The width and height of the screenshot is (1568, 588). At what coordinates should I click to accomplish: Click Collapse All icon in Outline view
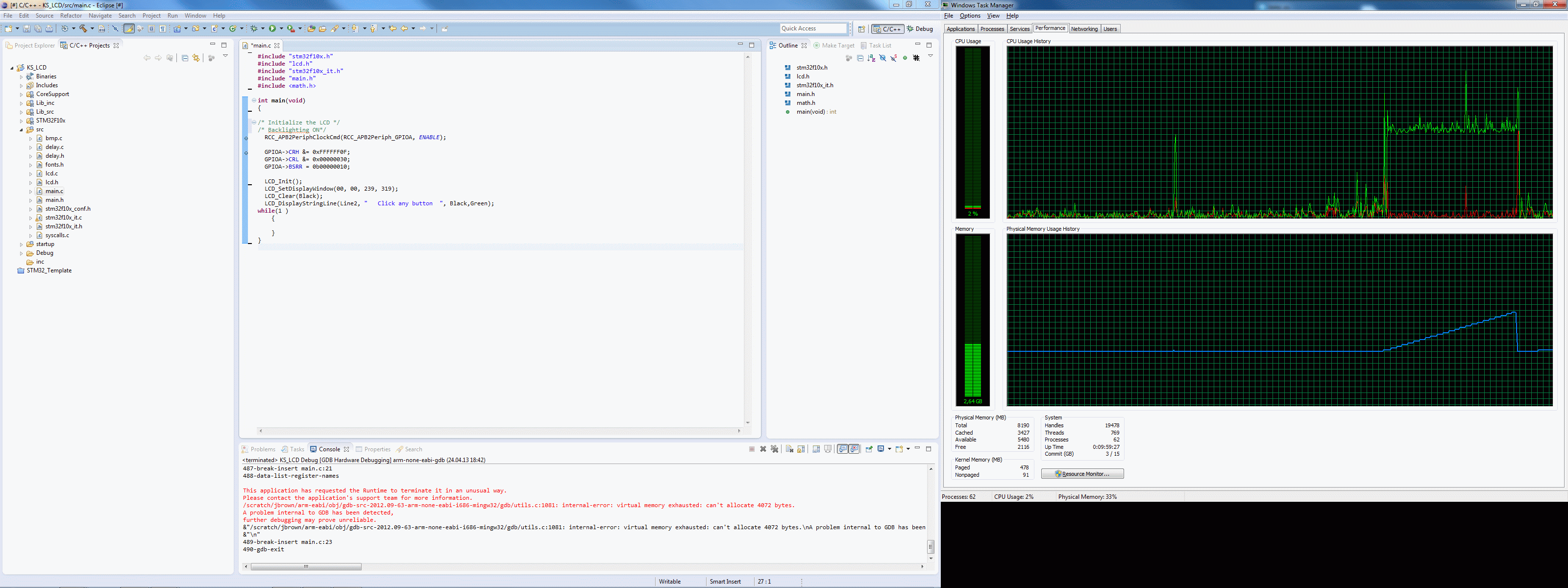click(860, 58)
